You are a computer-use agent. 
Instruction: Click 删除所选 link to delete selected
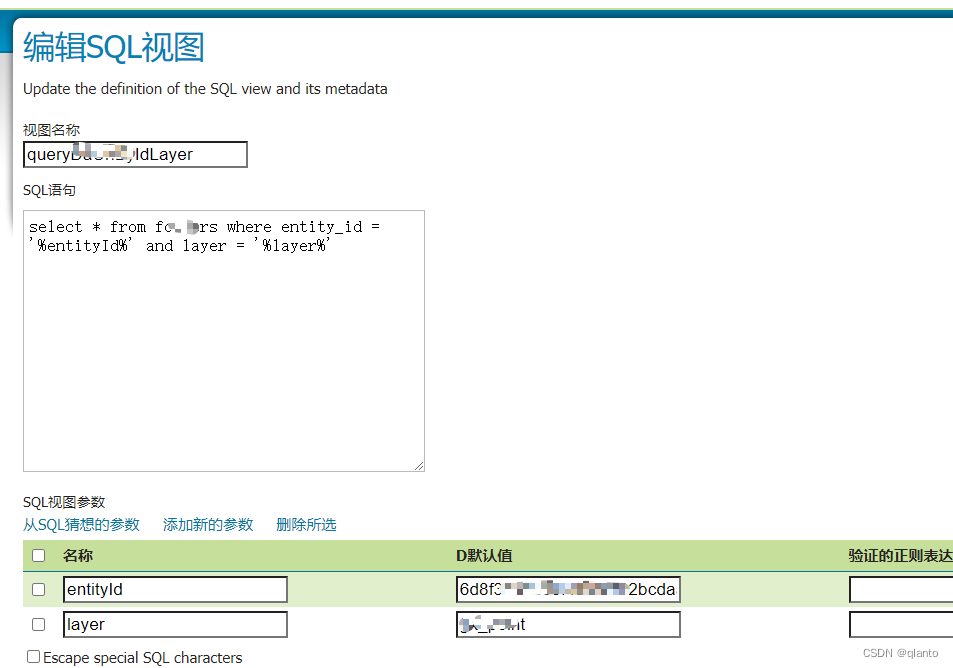click(x=306, y=524)
